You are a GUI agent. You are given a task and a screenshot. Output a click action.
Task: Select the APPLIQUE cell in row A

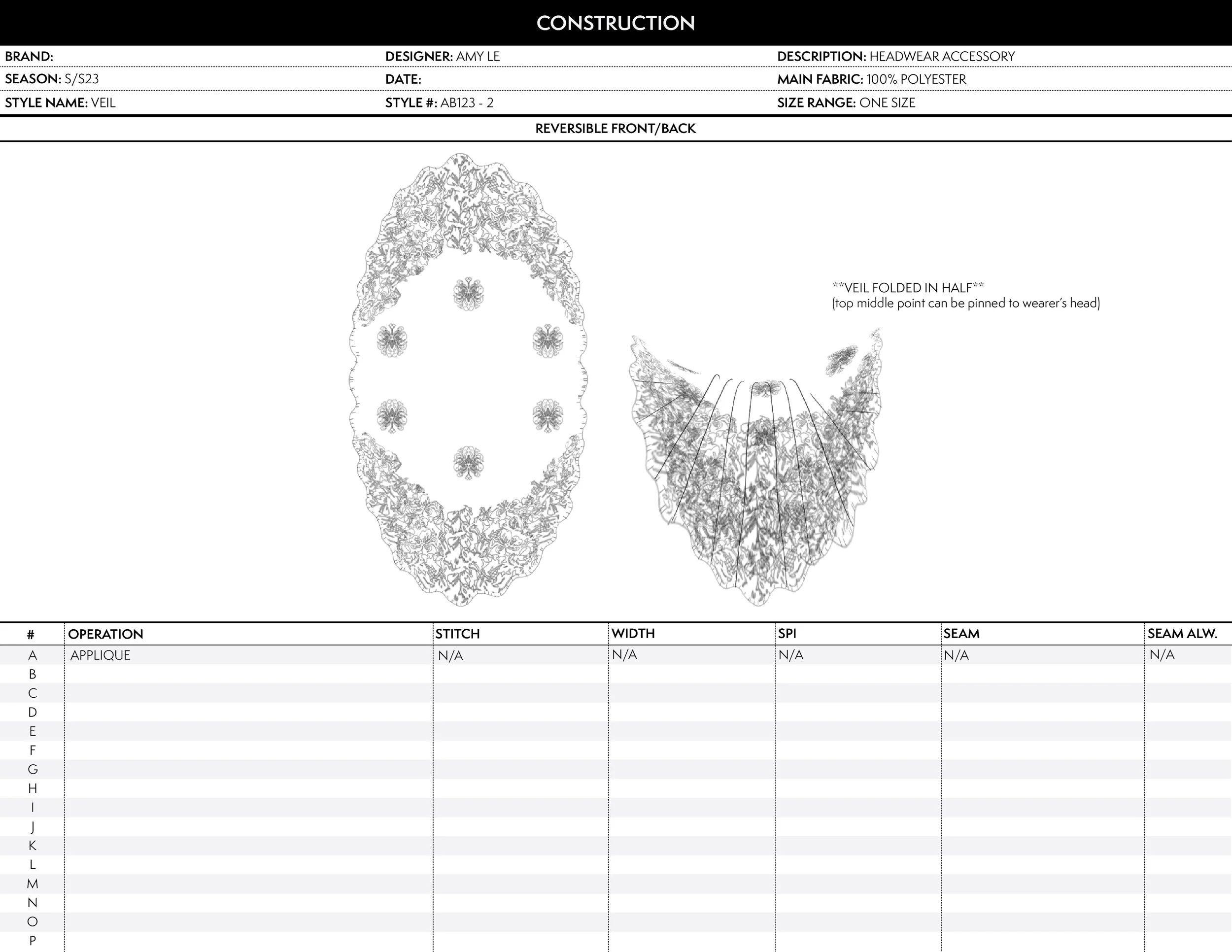click(101, 655)
